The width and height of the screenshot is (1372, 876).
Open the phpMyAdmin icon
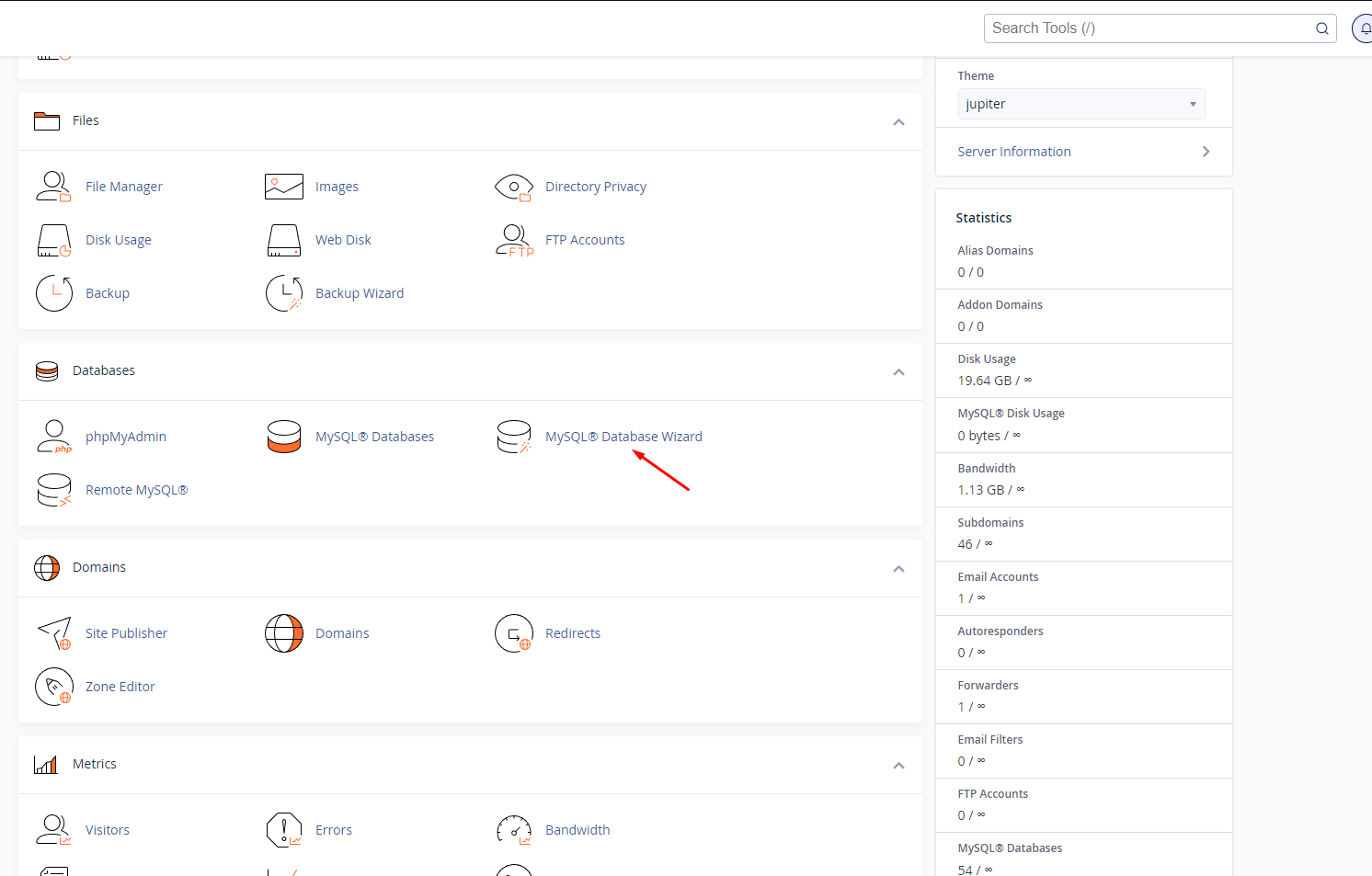pyautogui.click(x=53, y=437)
